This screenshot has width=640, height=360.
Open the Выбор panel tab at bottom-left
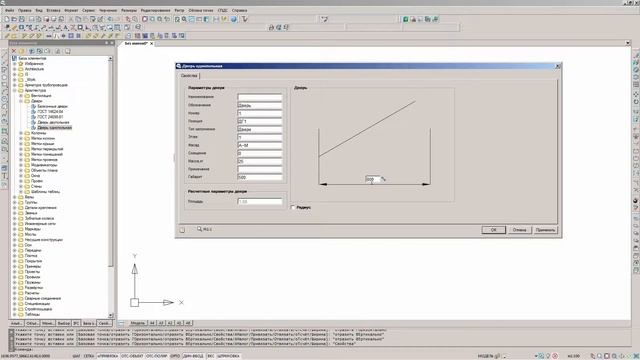coord(64,323)
